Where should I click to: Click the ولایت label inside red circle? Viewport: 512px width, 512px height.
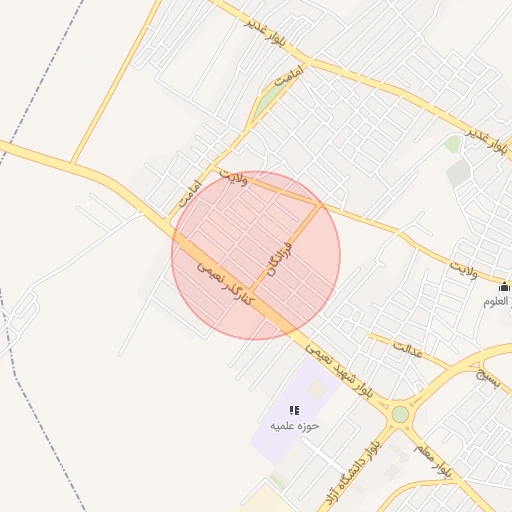point(233,178)
